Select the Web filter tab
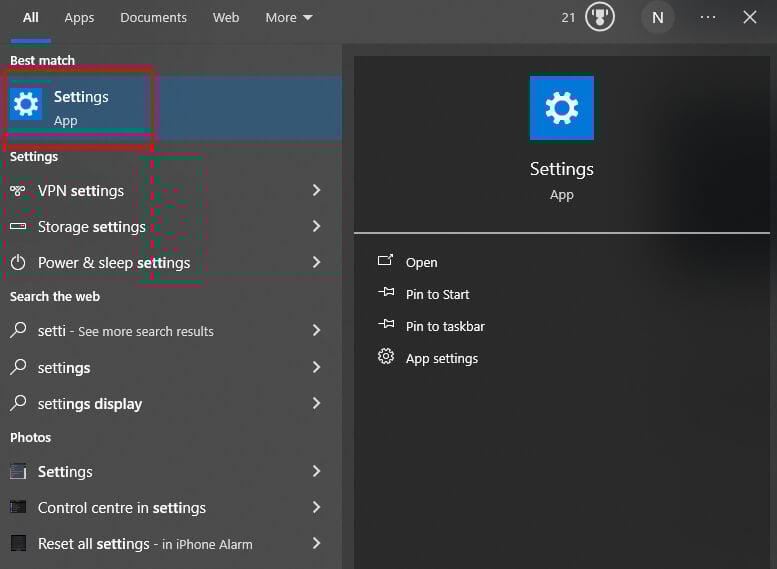Image resolution: width=777 pixels, height=569 pixels. pyautogui.click(x=226, y=17)
